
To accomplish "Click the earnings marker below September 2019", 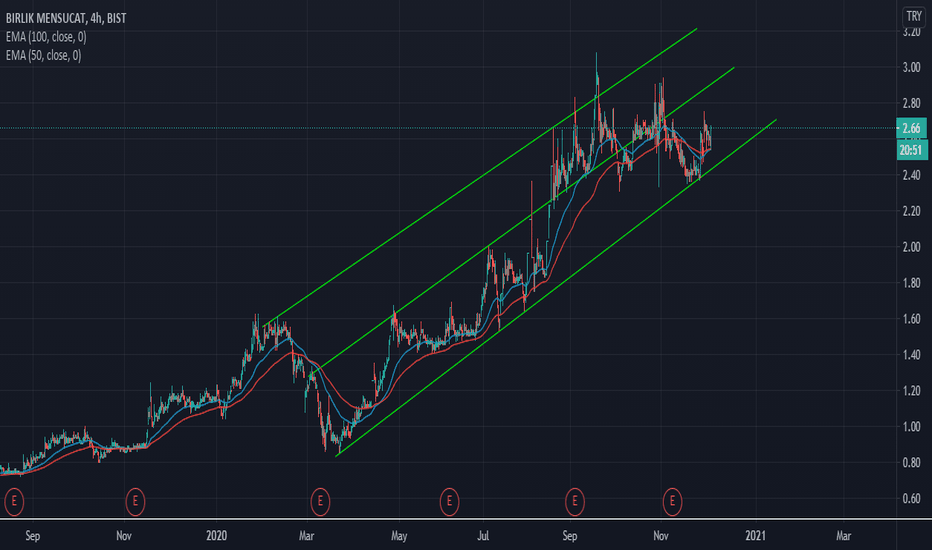I will 14,502.
